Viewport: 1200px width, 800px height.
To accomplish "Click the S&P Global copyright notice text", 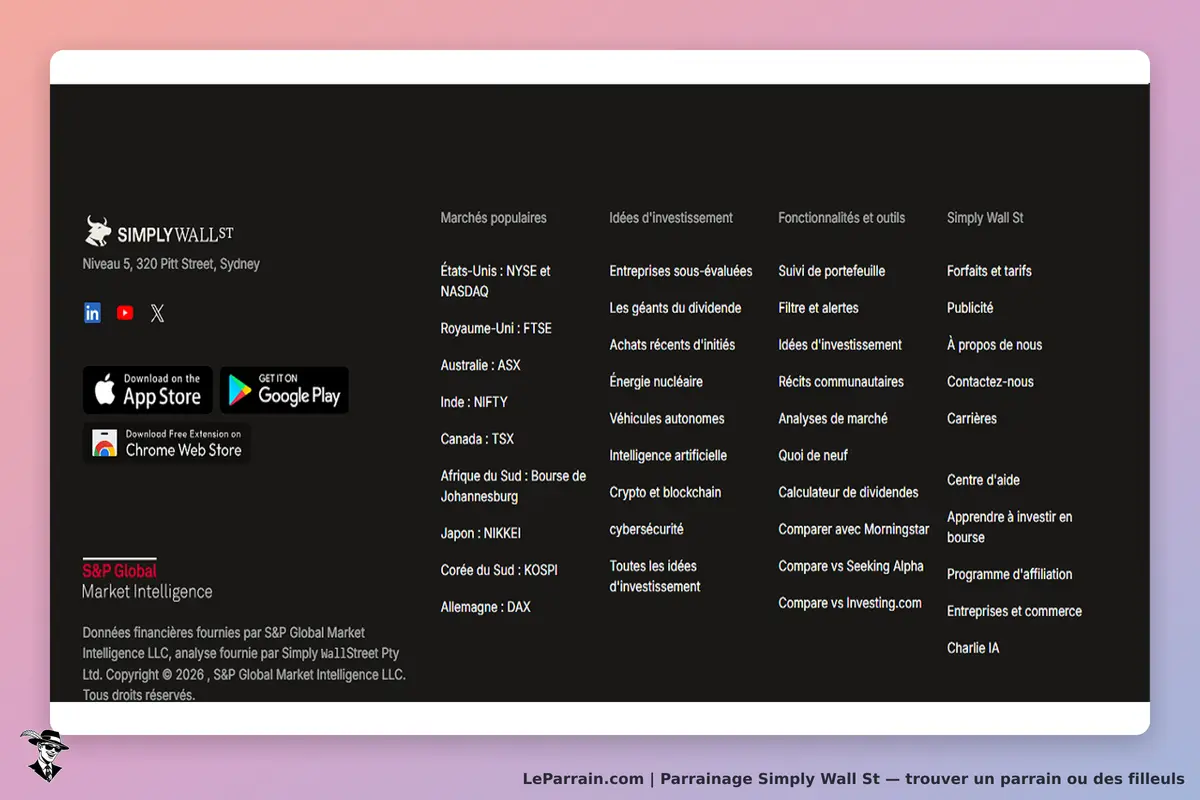I will coord(244,664).
